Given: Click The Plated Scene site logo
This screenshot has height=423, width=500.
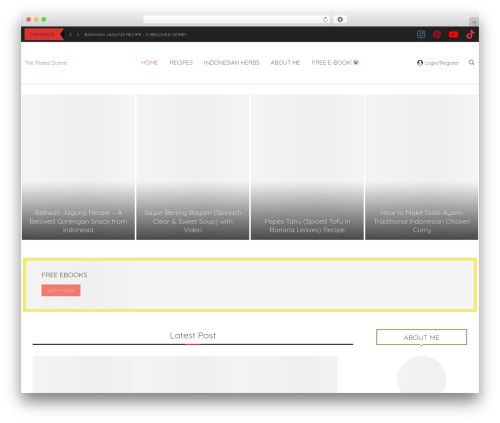Looking at the screenshot, I should click(x=46, y=63).
